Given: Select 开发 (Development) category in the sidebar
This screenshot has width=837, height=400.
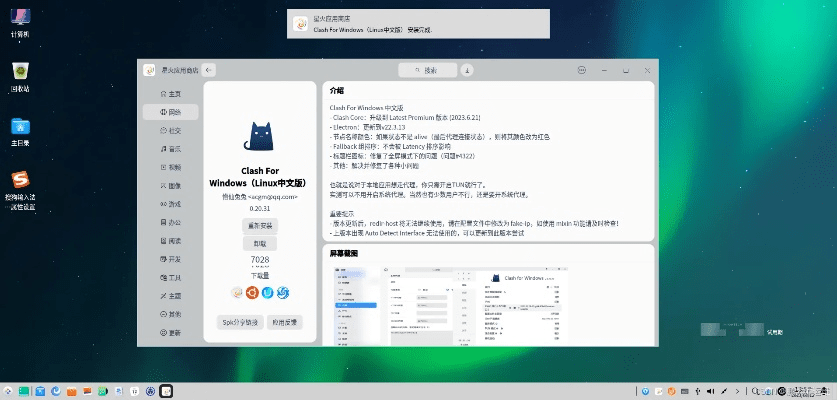Looking at the screenshot, I should [x=171, y=259].
